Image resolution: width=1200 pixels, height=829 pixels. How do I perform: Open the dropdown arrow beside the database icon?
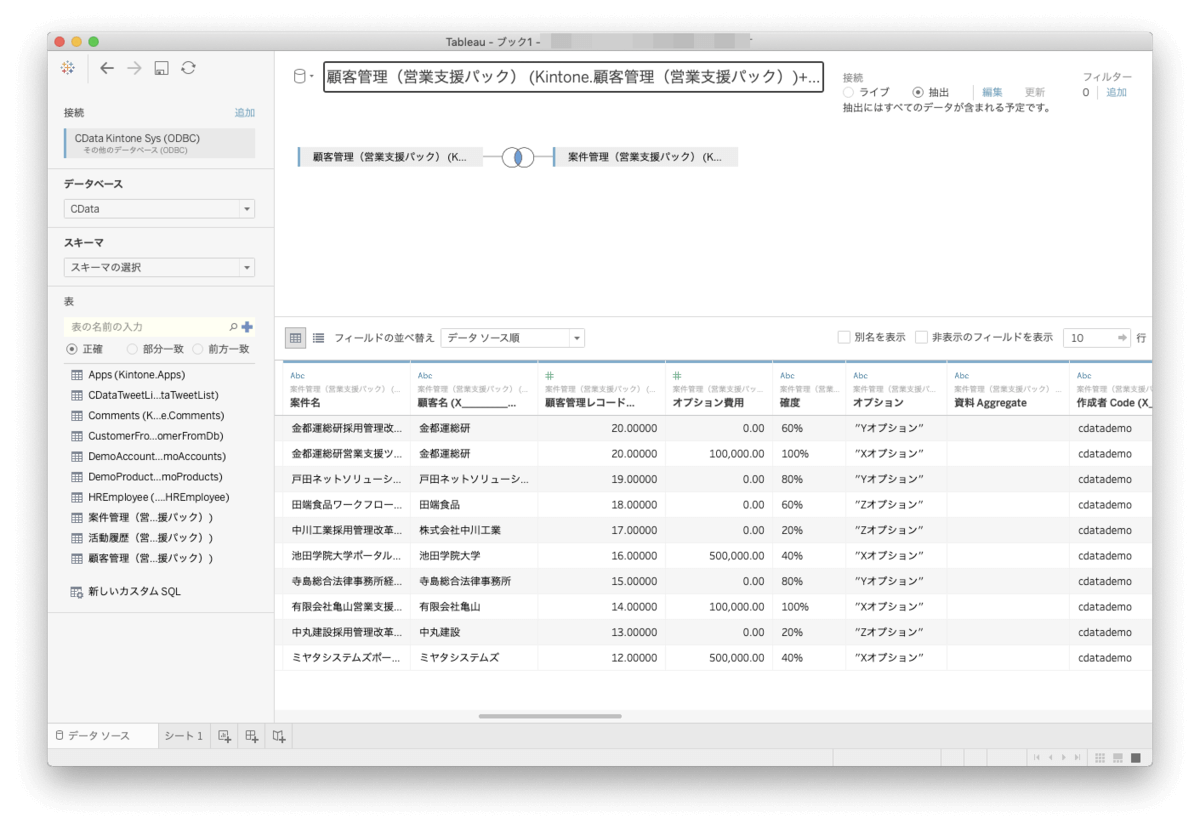click(x=312, y=78)
